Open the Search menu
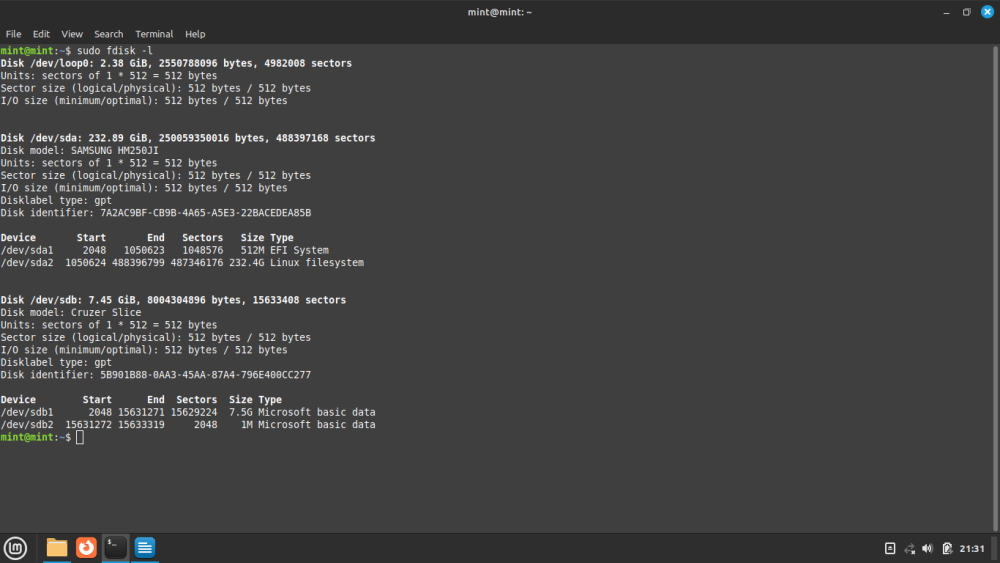This screenshot has height=563, width=1000. [108, 34]
